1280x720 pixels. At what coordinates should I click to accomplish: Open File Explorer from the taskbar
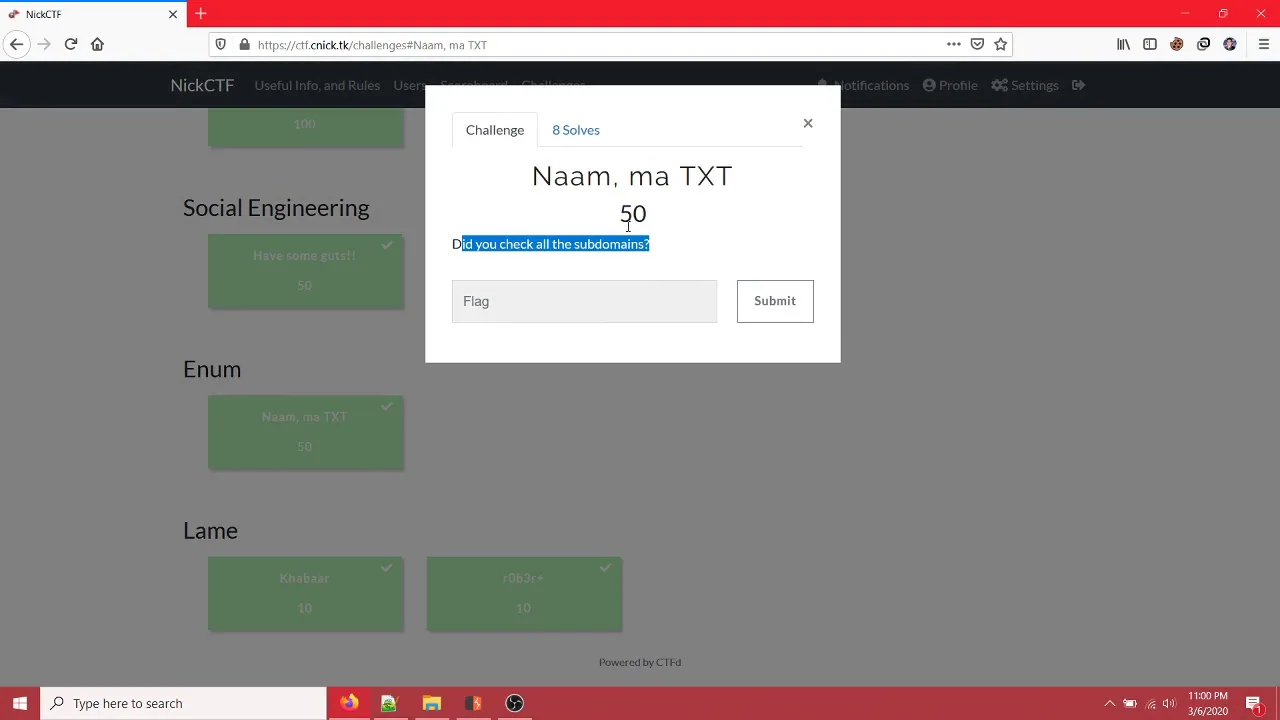point(432,703)
